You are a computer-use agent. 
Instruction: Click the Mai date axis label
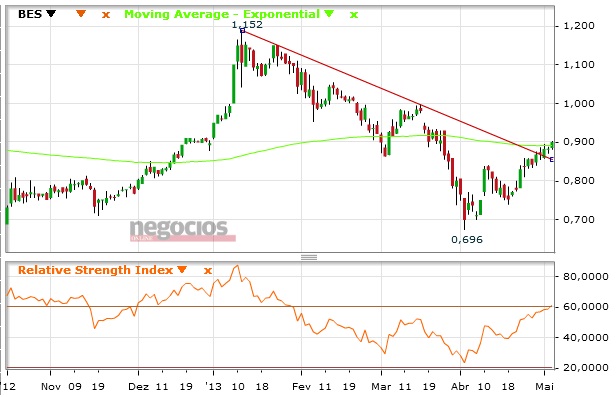click(544, 387)
